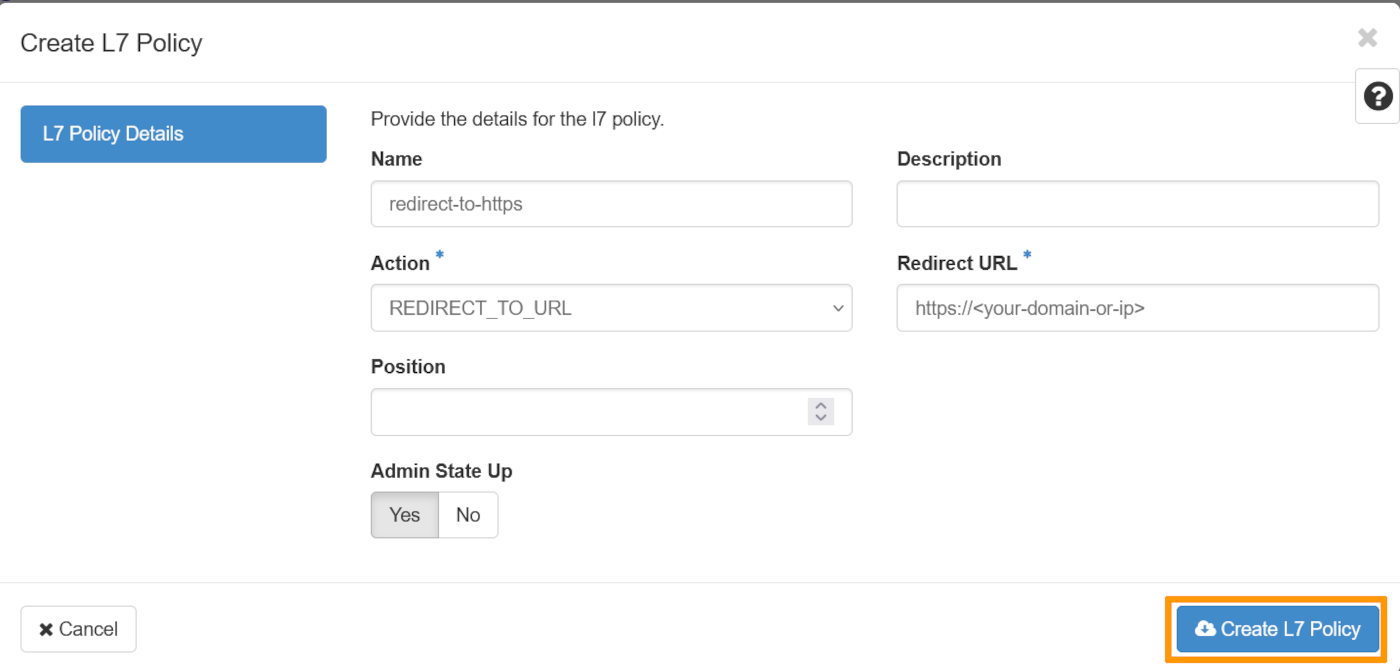Screen dimensions: 1400x671
Task: Focus the Redirect URL input field
Action: [x=1137, y=308]
